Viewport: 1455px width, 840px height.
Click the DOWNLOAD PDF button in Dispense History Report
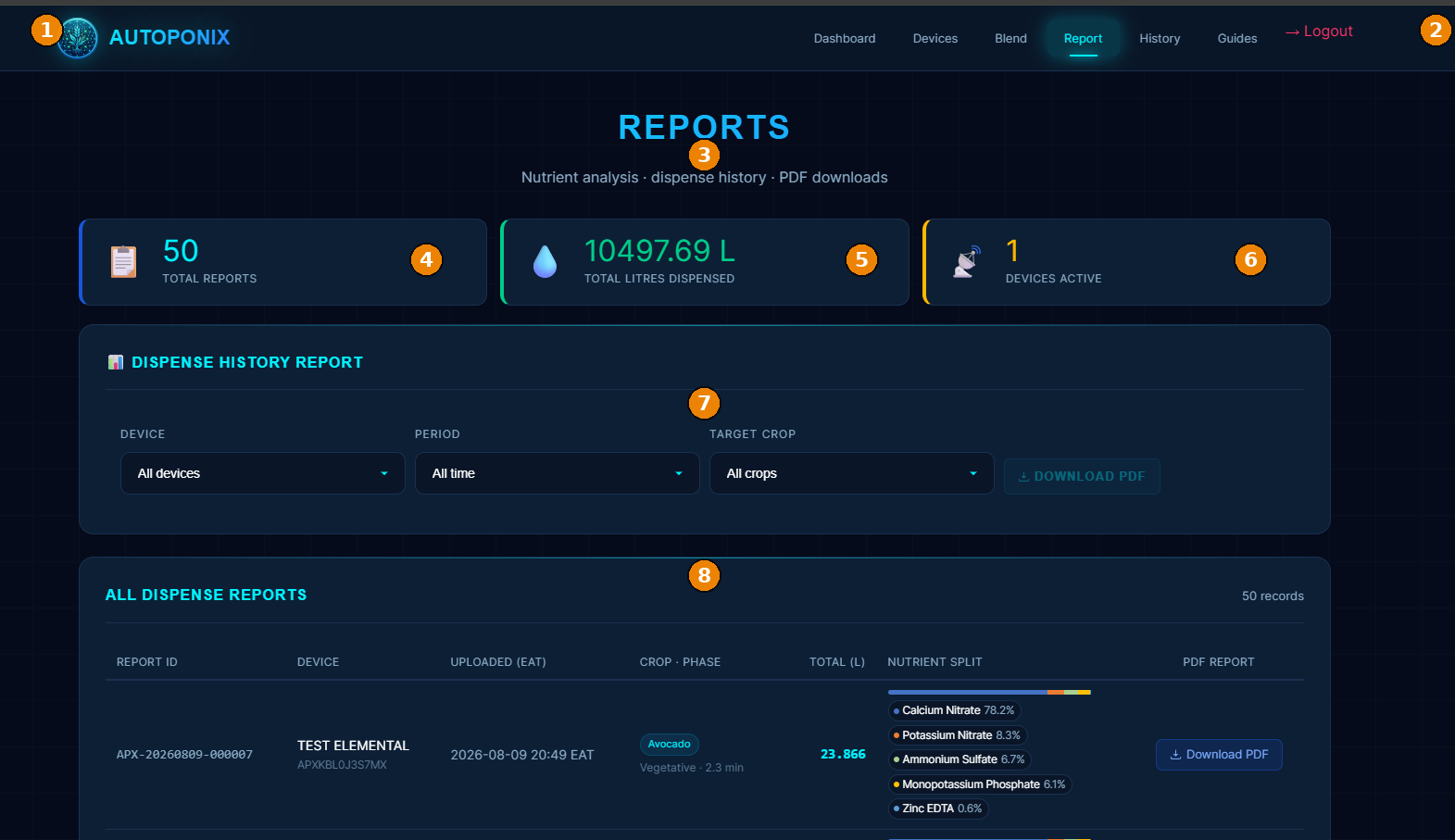pos(1082,476)
